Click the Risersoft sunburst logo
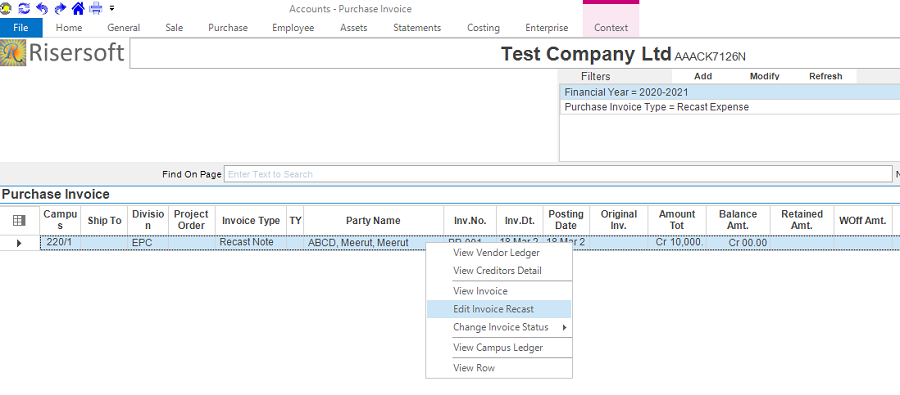This screenshot has width=900, height=395. tap(13, 53)
